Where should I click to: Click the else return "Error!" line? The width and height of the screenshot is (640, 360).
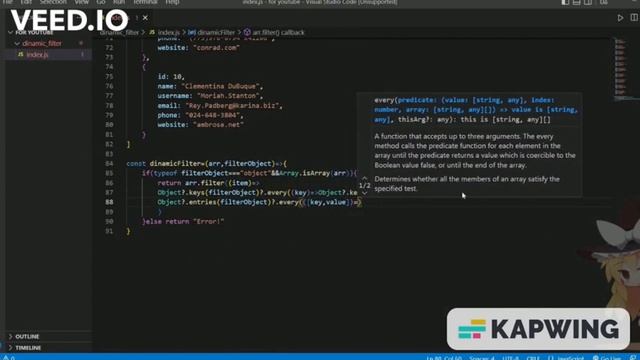click(183, 221)
